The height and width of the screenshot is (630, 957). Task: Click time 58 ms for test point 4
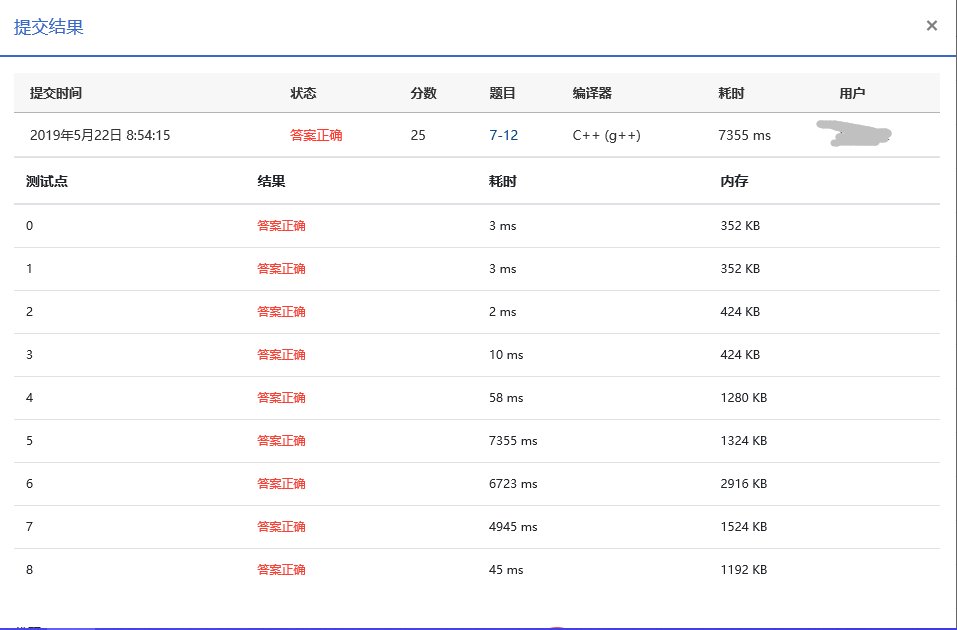(506, 398)
